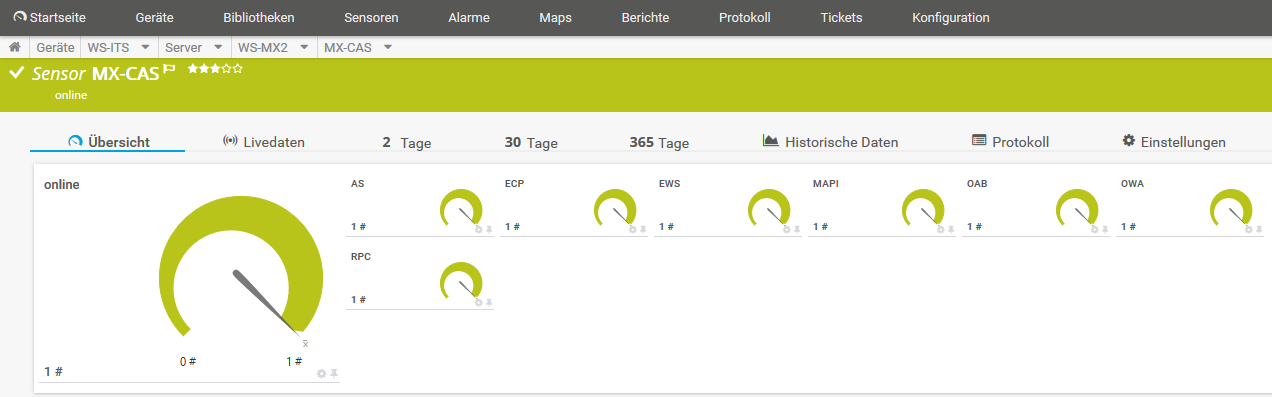1272x397 pixels.
Task: Open the Maps main menu
Action: [555, 17]
